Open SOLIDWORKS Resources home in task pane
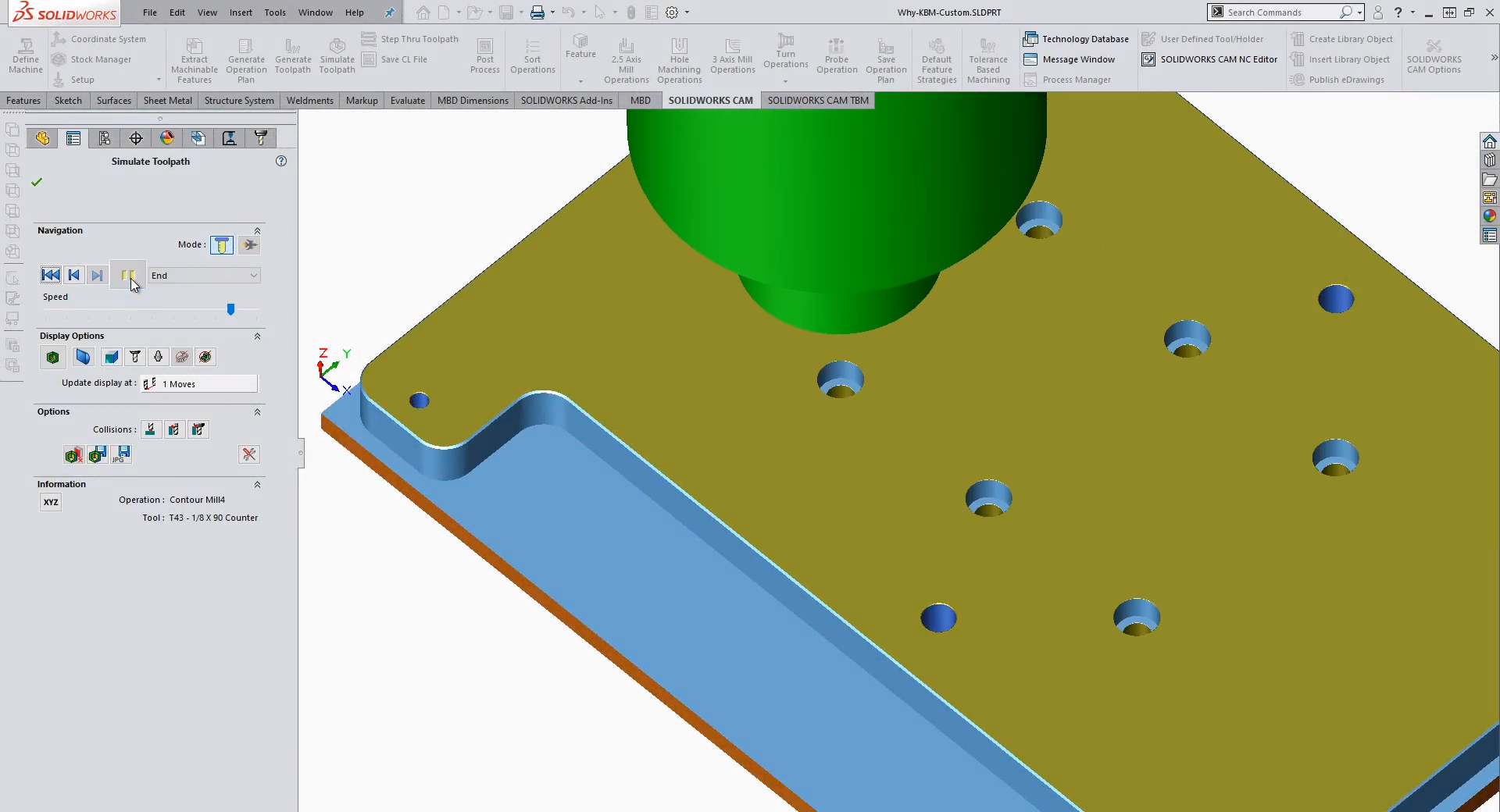 1490,141
